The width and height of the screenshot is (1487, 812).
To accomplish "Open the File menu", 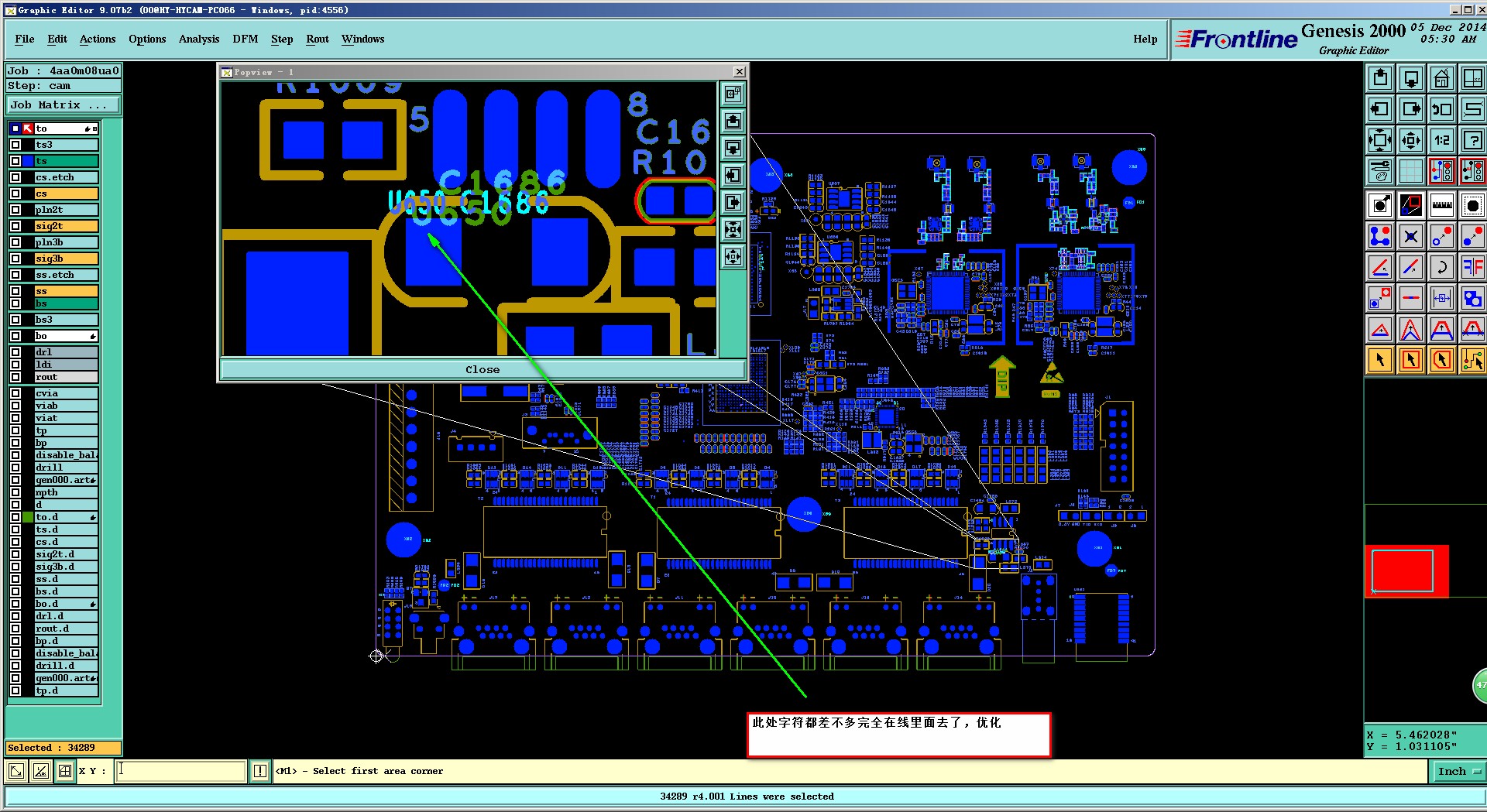I will [25, 39].
